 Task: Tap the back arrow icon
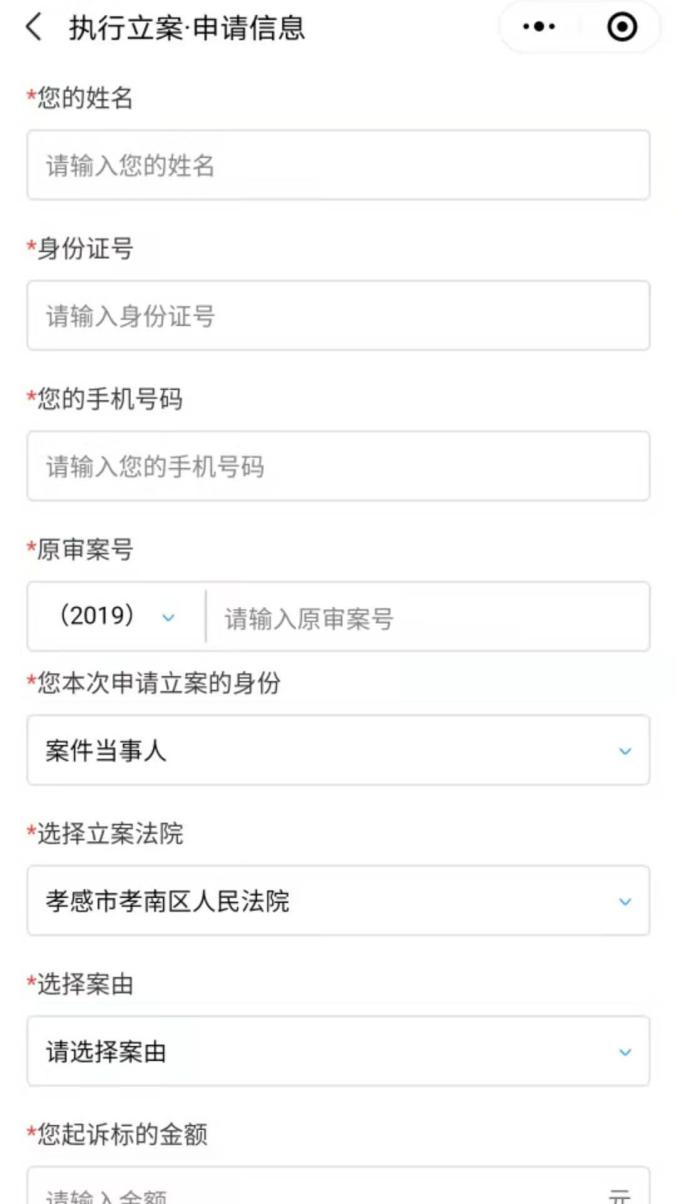pyautogui.click(x=35, y=28)
